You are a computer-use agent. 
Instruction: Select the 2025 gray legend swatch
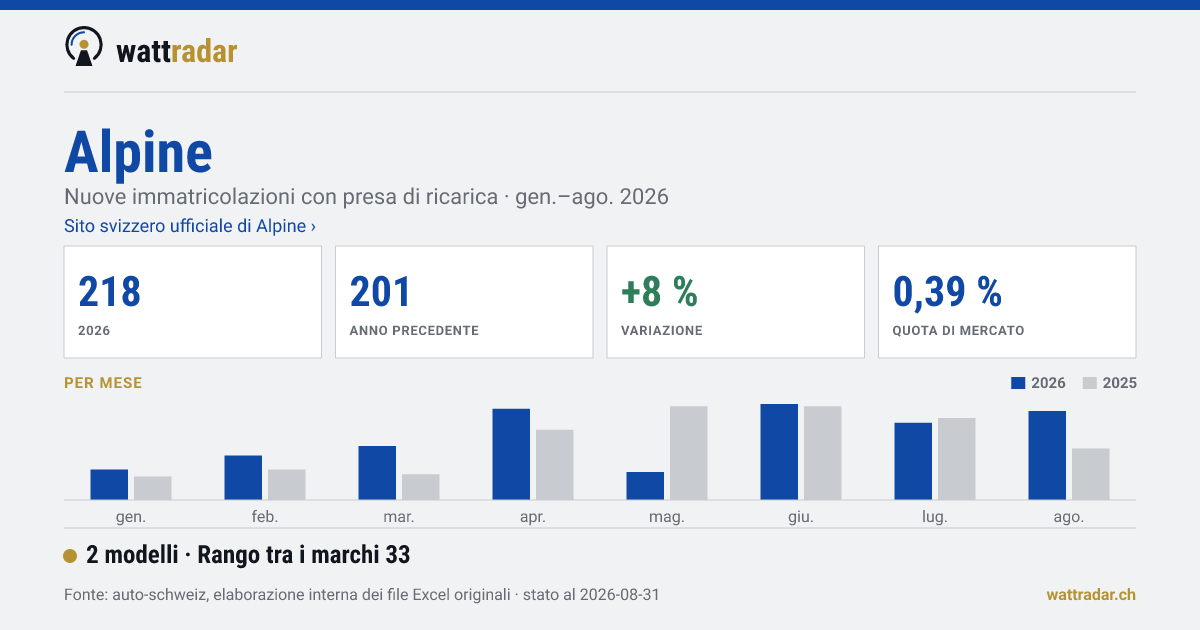click(1091, 383)
